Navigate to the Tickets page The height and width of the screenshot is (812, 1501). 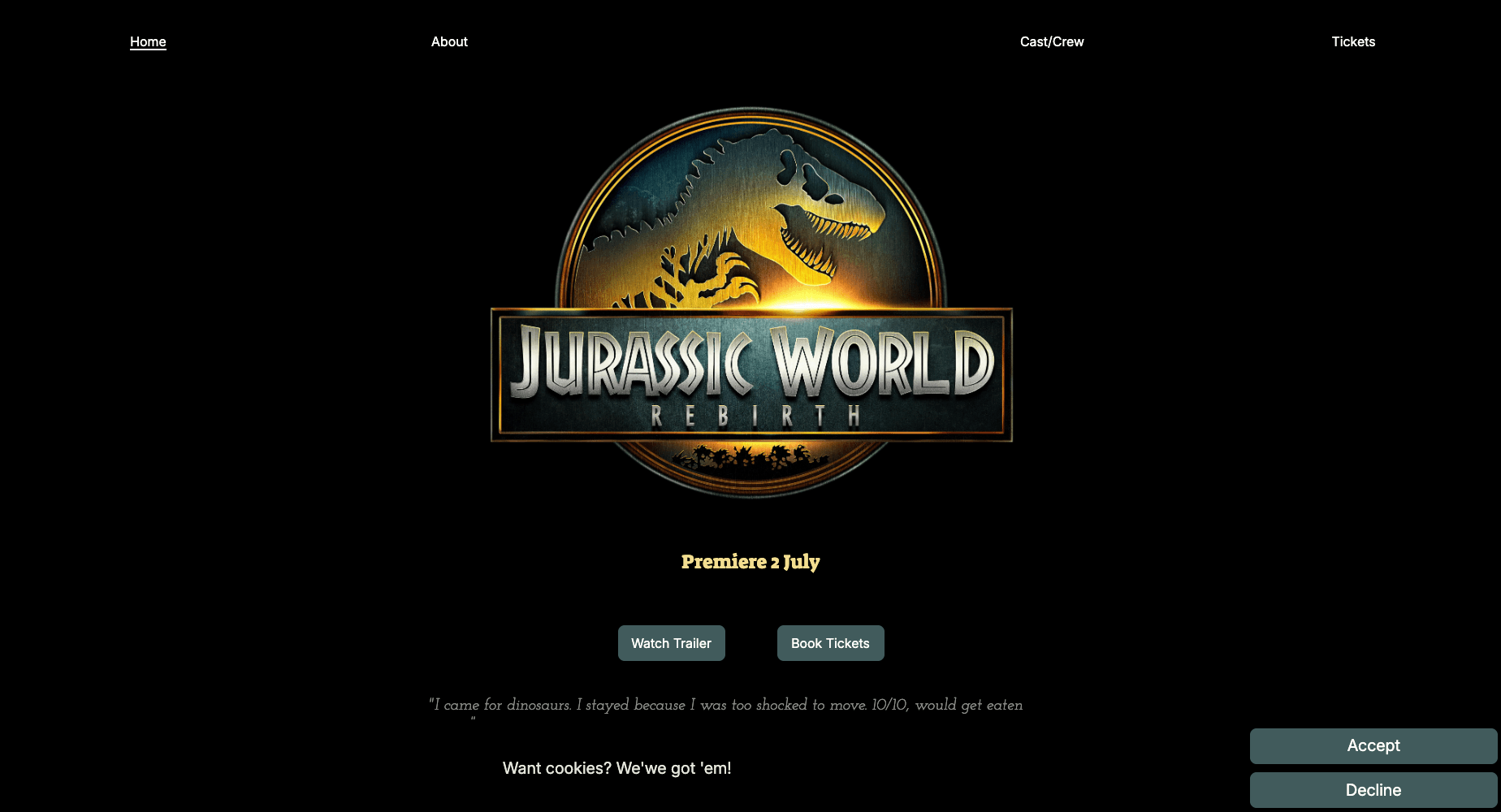[1353, 41]
